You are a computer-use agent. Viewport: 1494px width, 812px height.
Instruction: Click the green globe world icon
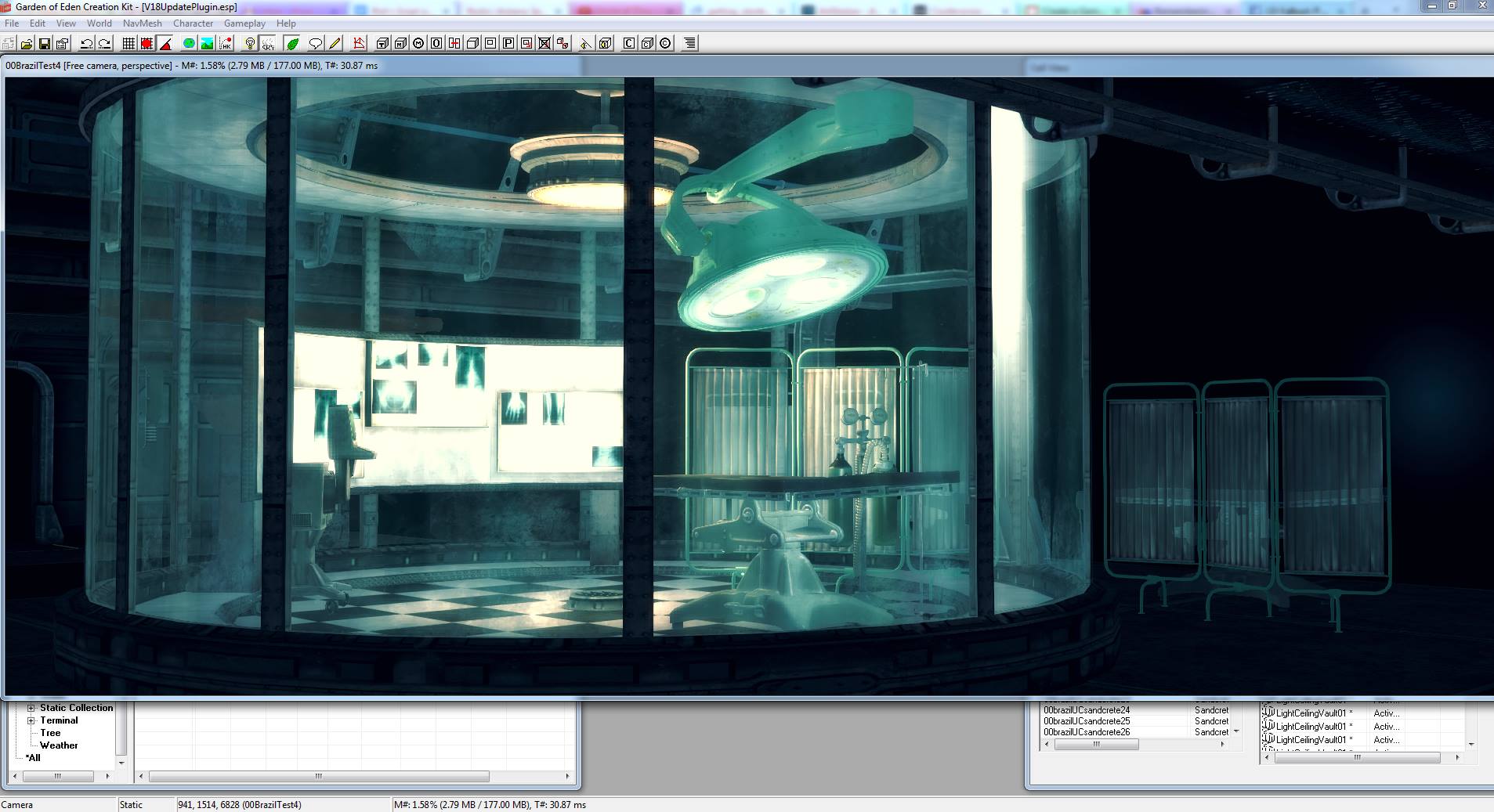tap(189, 43)
